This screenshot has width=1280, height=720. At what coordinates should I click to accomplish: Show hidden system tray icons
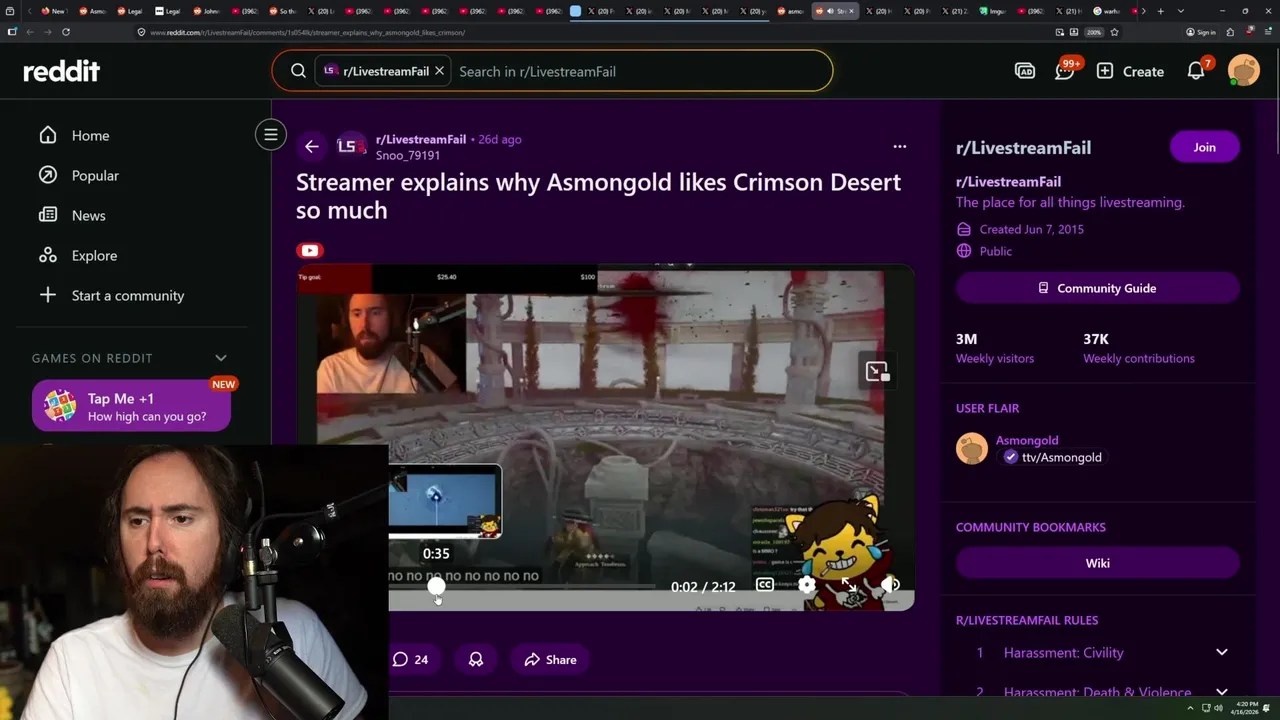point(1190,708)
